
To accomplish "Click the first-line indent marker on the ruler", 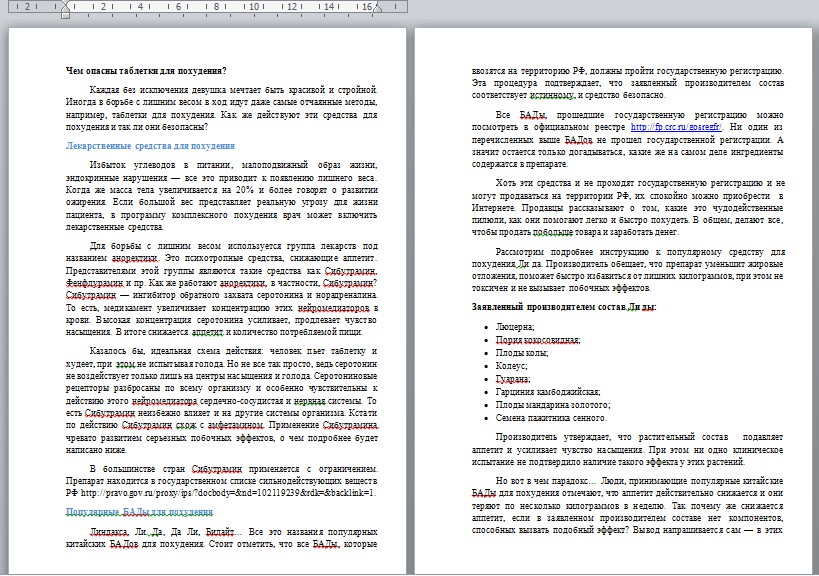I will [65, 4].
